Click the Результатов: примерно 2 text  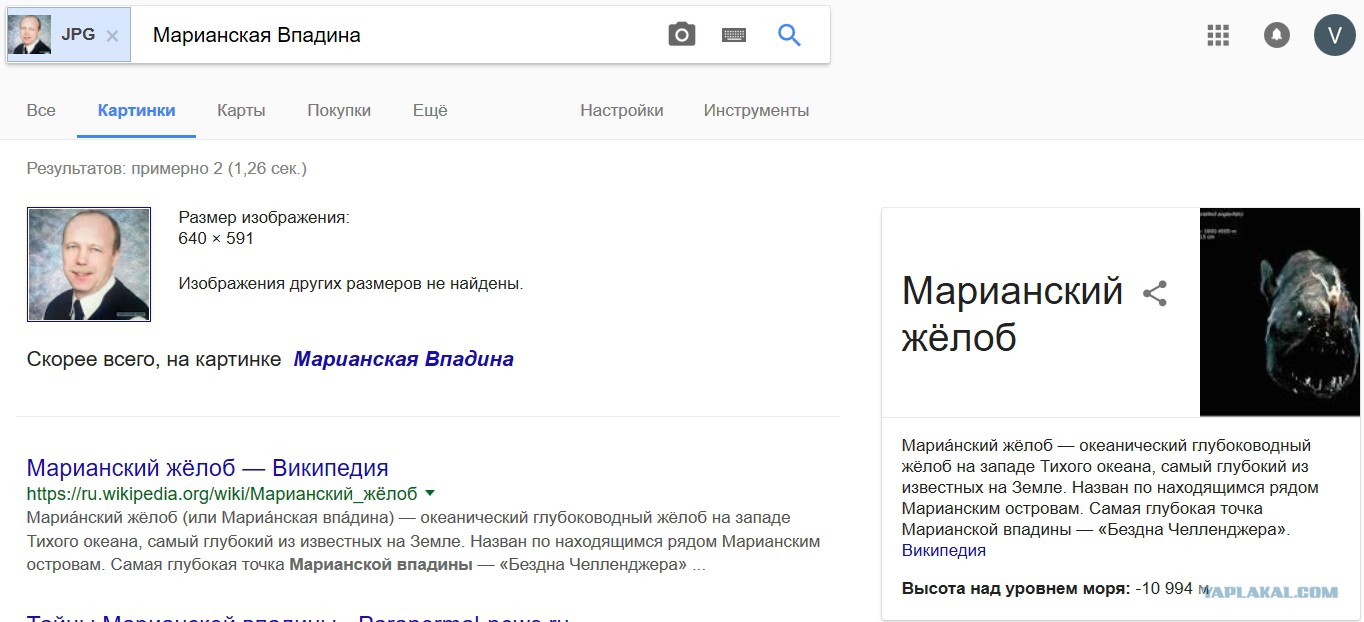[167, 169]
